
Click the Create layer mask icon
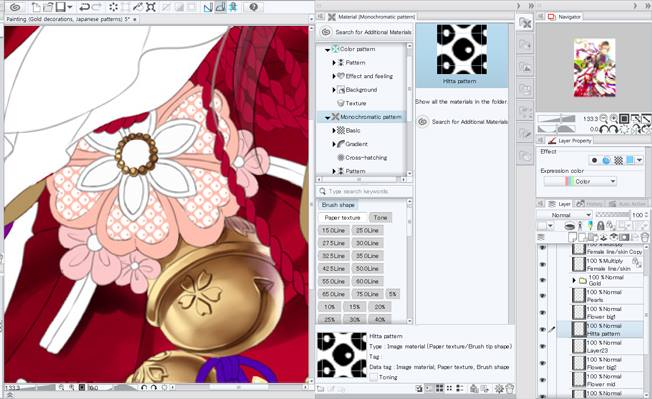[624, 237]
